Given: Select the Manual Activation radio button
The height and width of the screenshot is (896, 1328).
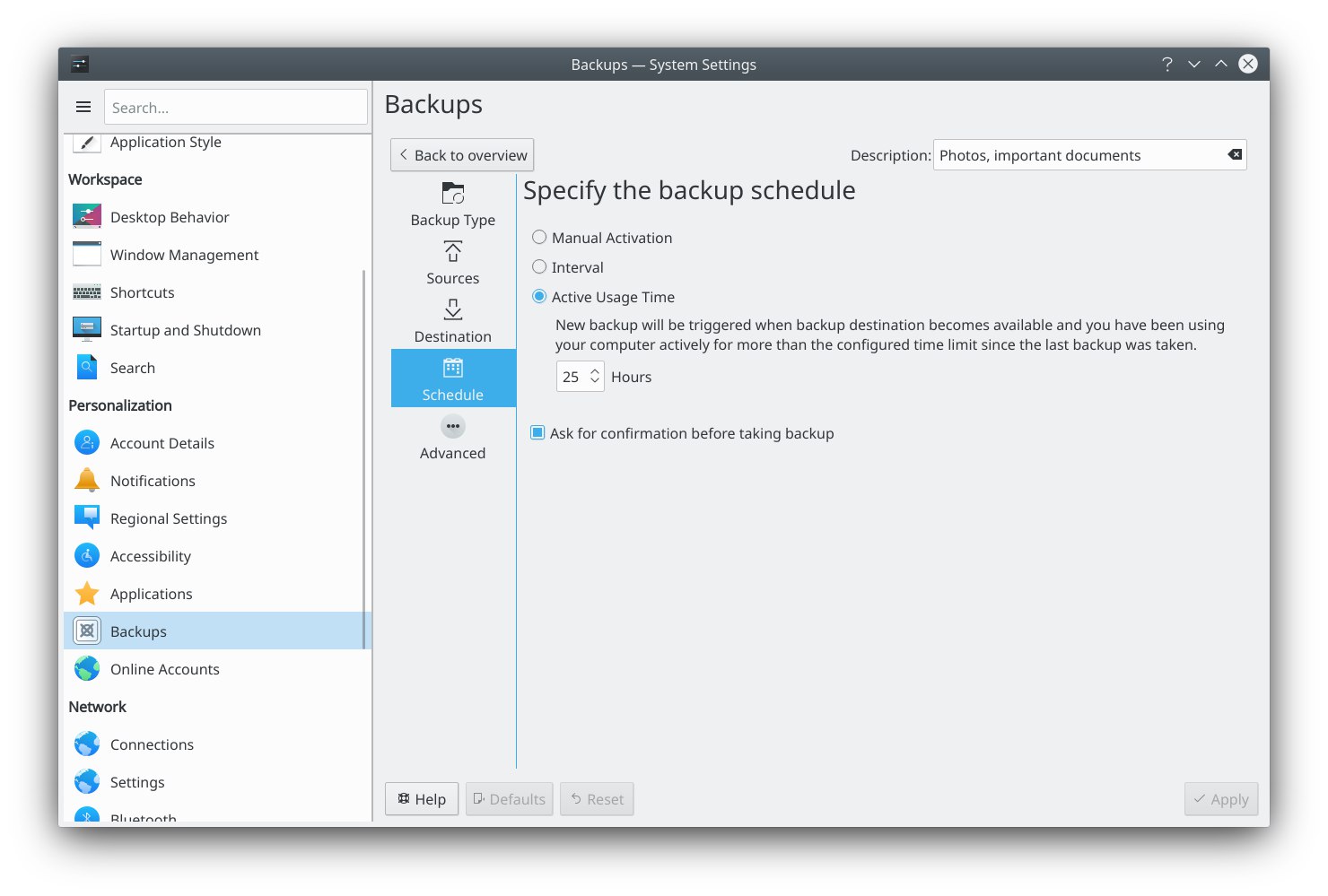Looking at the screenshot, I should pos(539,238).
